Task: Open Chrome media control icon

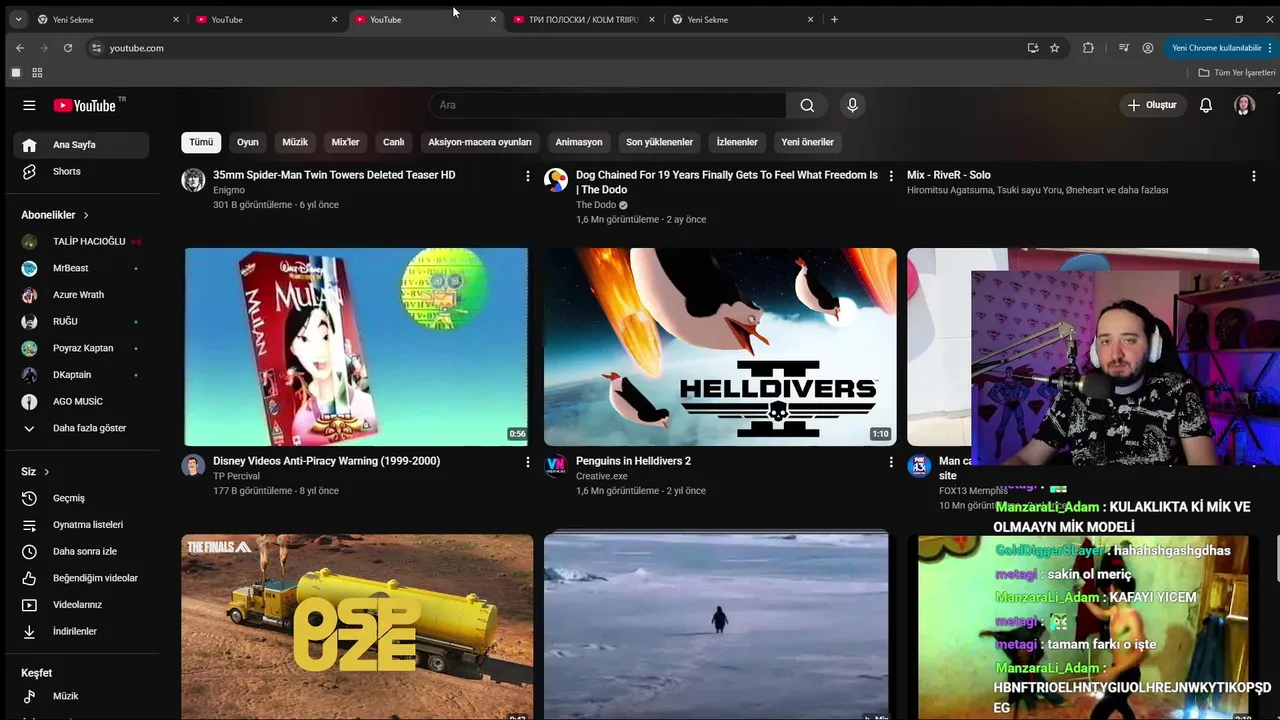Action: 1124,48
